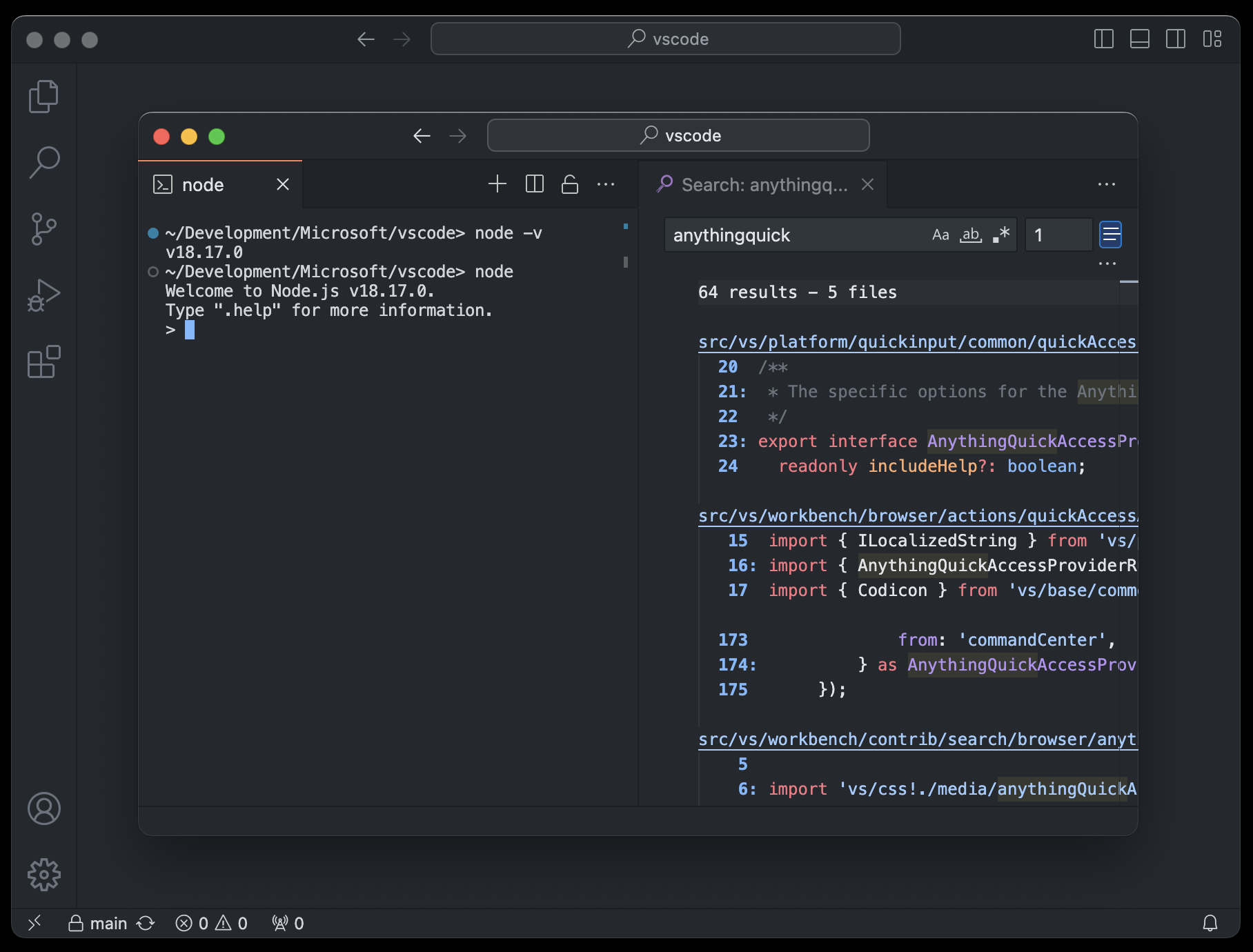
Task: Enable whole word matching in search
Action: point(970,235)
